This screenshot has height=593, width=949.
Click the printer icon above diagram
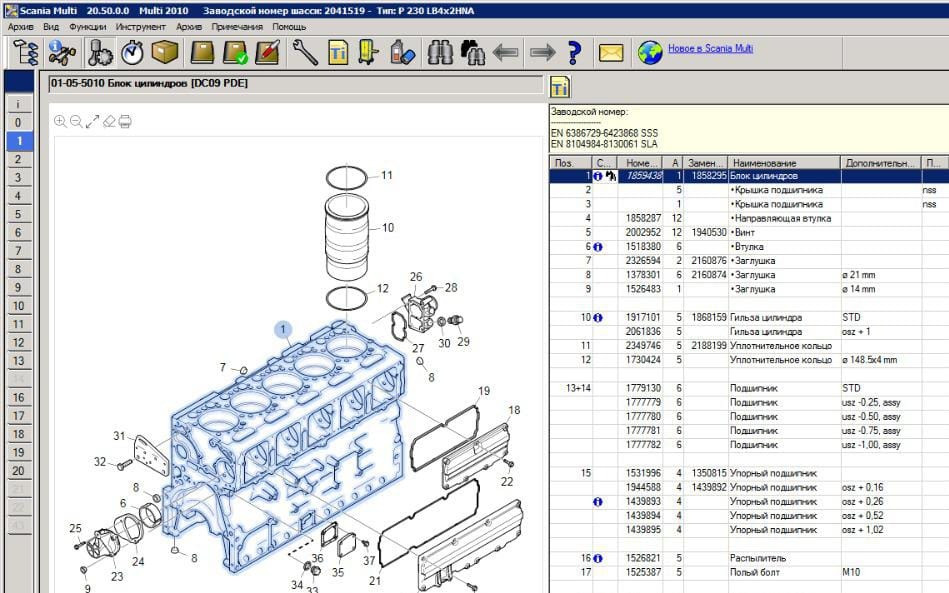[125, 122]
